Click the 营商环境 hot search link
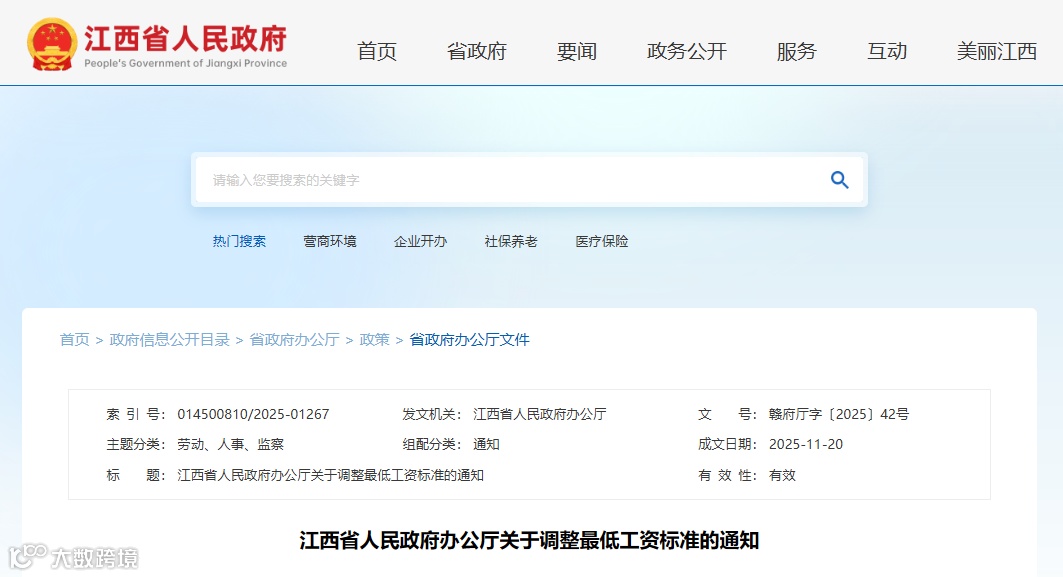Image resolution: width=1063 pixels, height=577 pixels. tap(329, 241)
